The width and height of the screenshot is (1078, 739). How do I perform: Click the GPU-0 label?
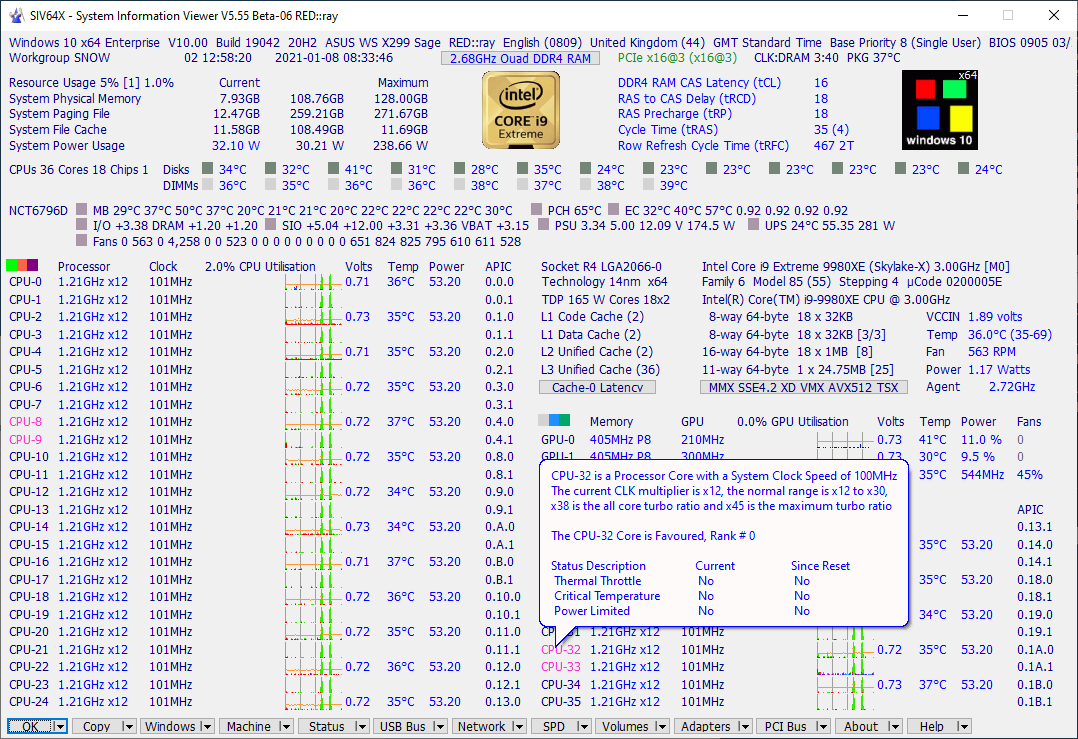point(558,439)
